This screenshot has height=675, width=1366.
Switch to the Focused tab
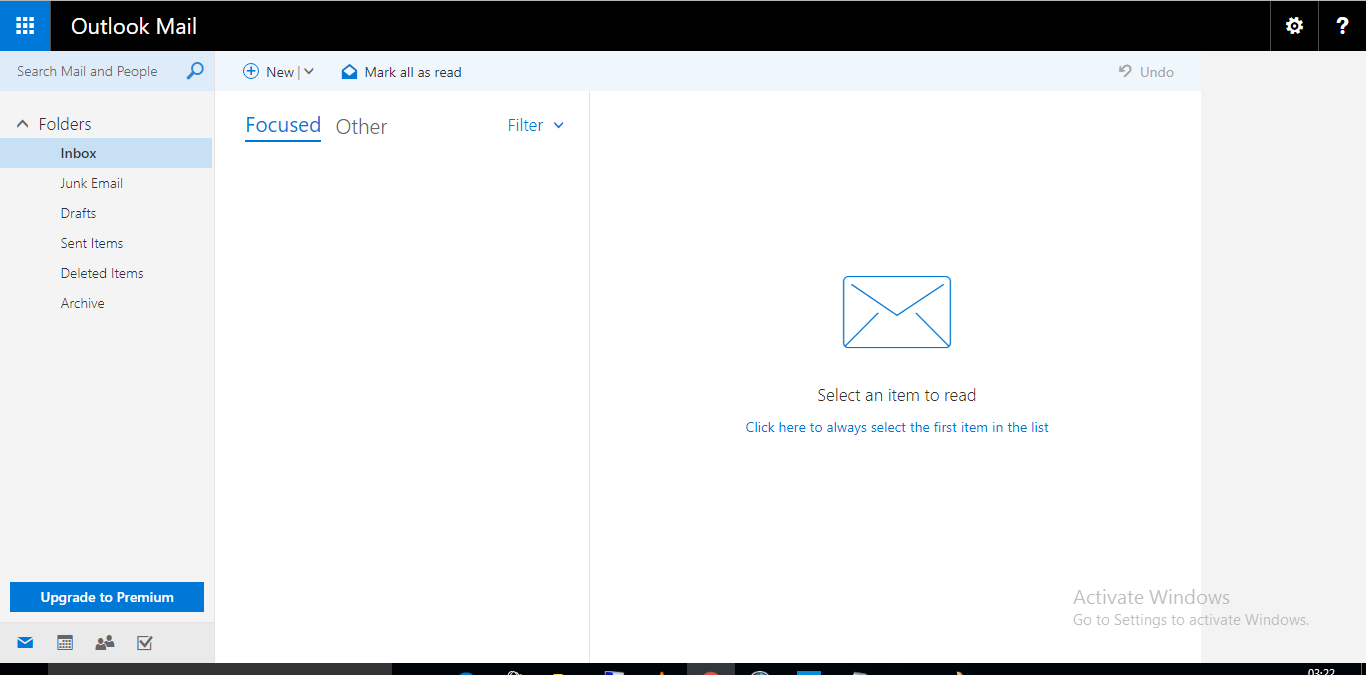click(283, 125)
